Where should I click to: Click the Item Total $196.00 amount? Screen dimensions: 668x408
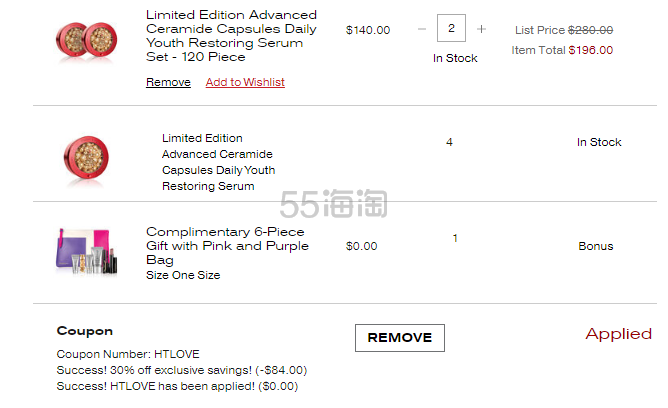click(x=591, y=50)
